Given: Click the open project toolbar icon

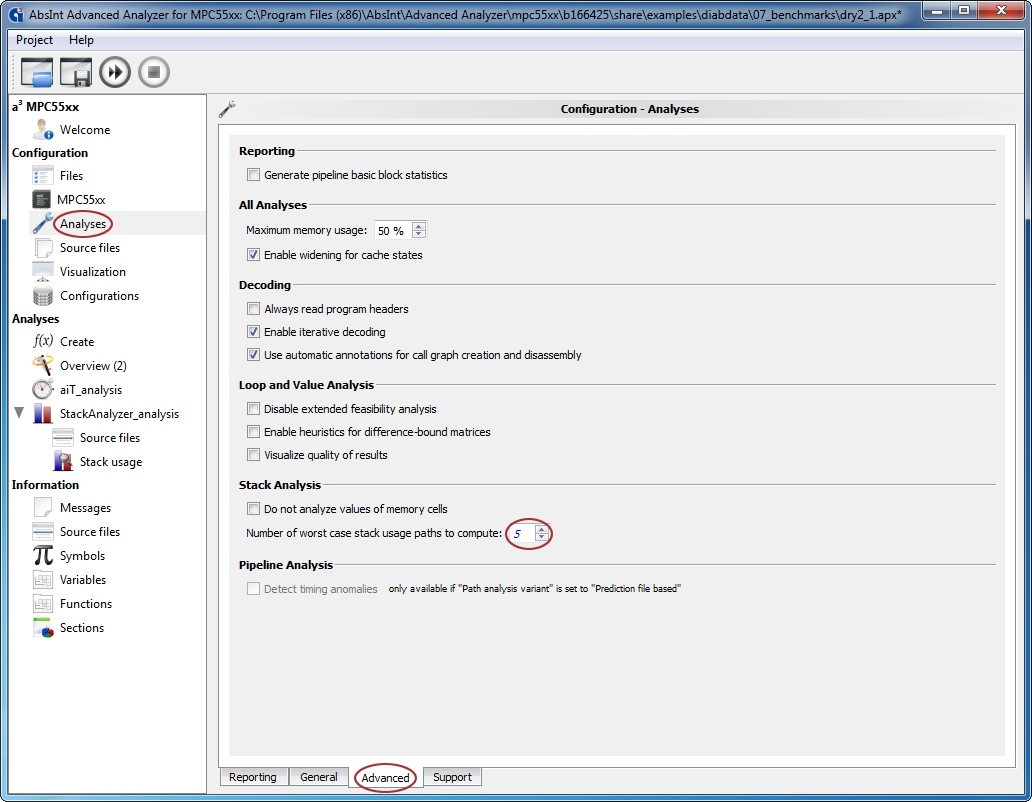Looking at the screenshot, I should coord(37,72).
